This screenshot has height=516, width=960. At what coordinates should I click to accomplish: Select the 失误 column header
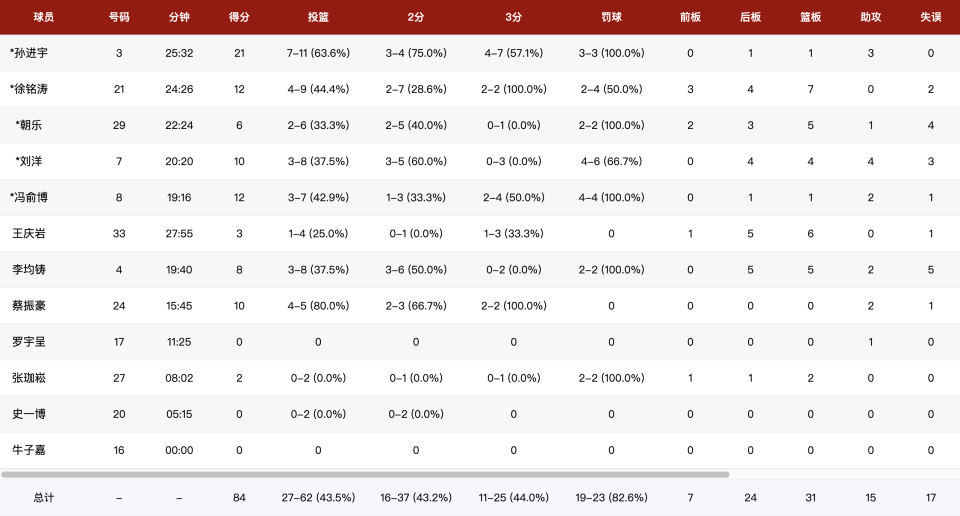coord(930,17)
